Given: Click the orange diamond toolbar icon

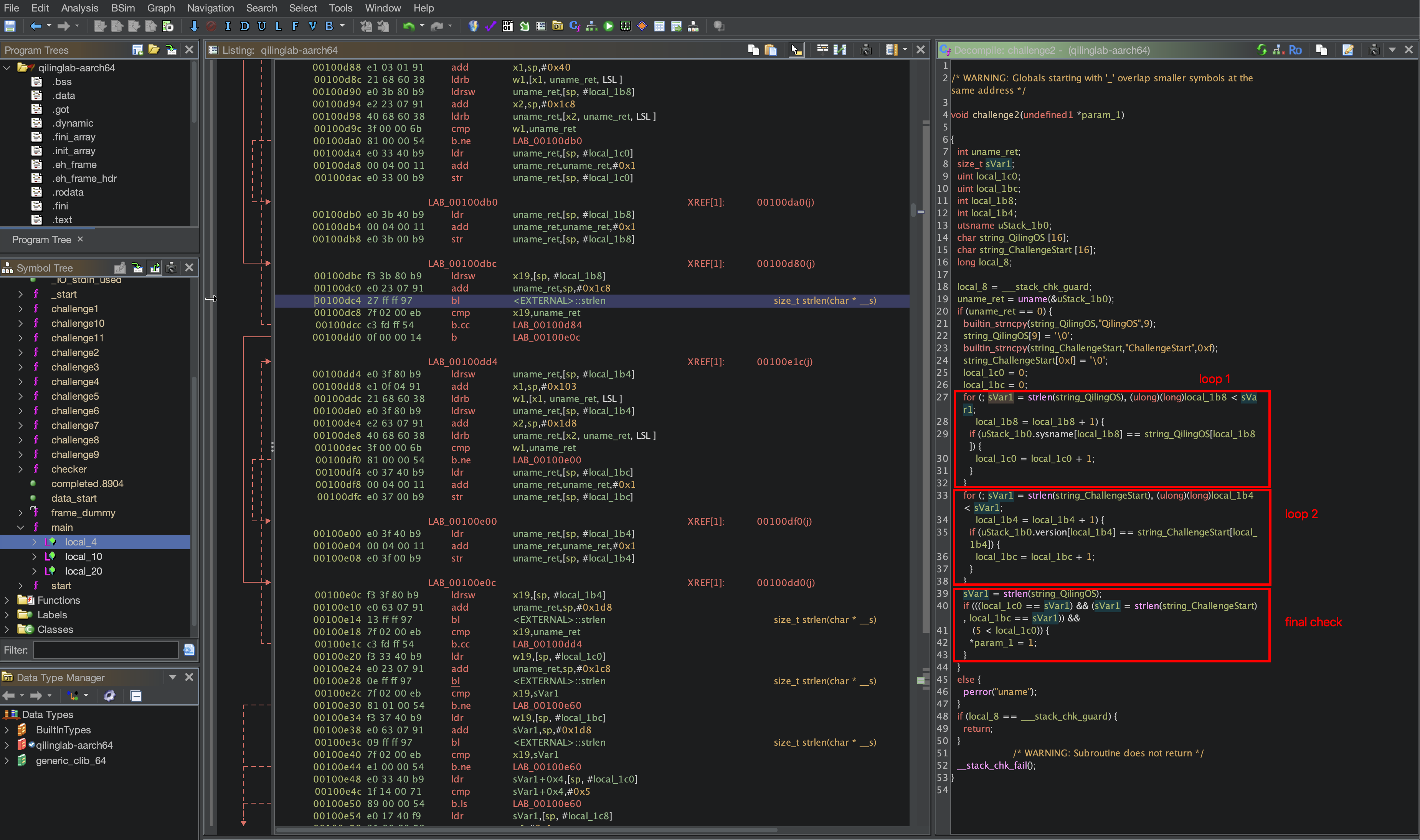Looking at the screenshot, I should (642, 26).
